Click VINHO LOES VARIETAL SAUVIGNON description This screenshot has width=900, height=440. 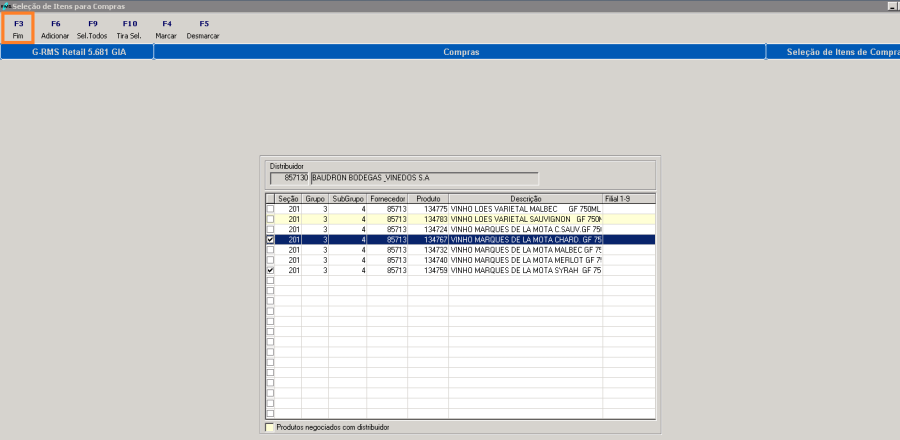(526, 219)
